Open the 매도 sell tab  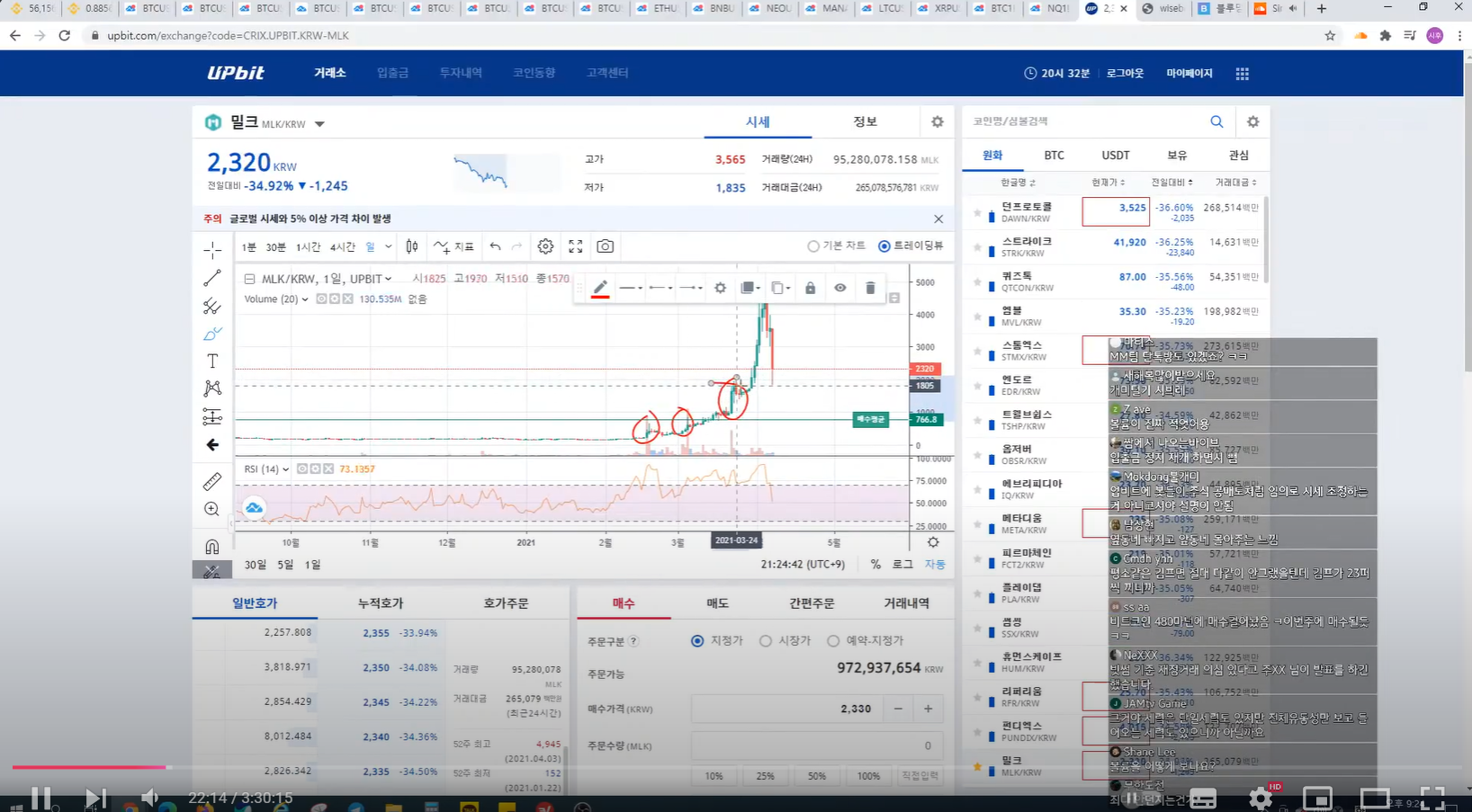717,603
